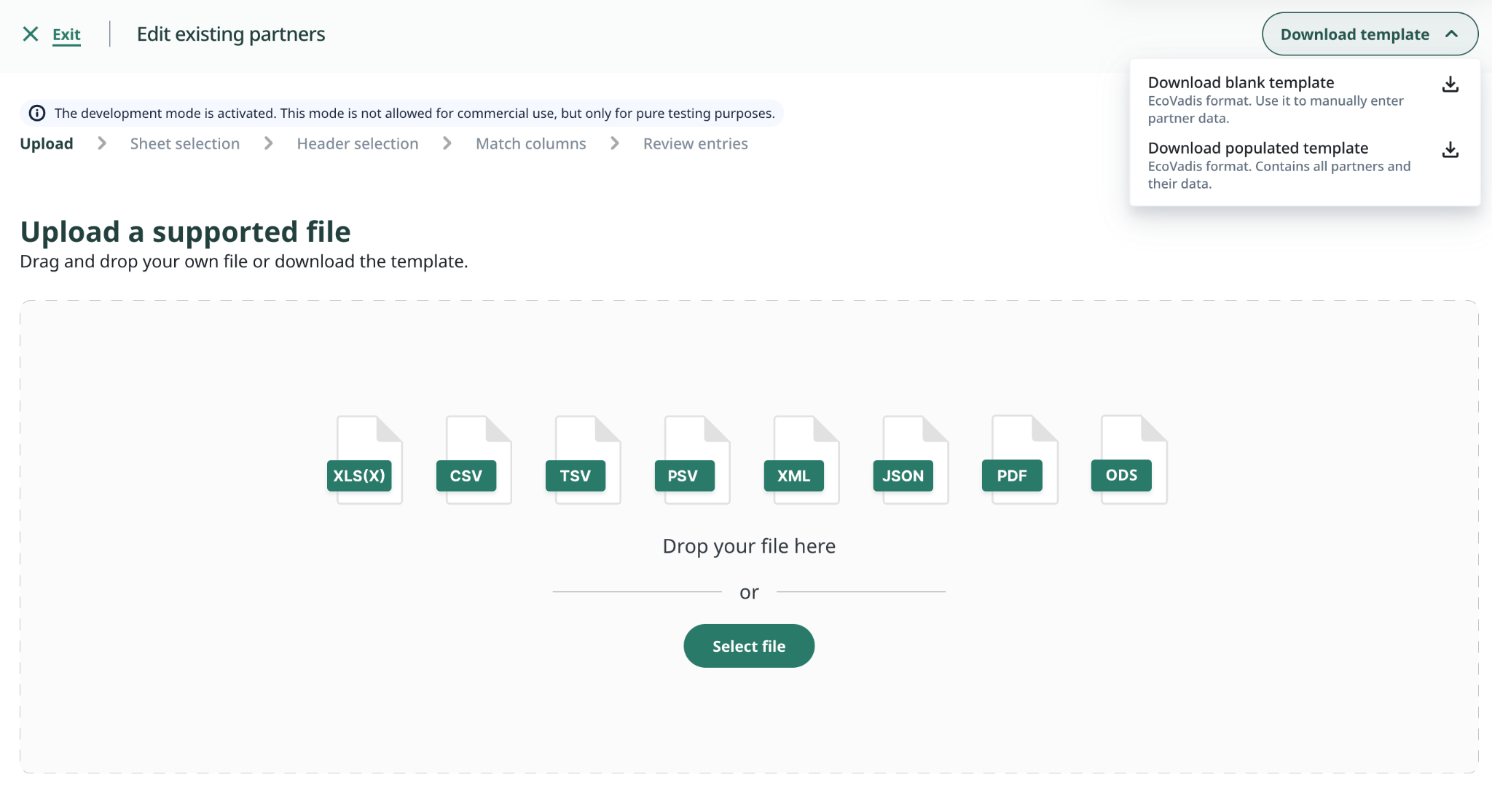Click download icon for blank template
The width and height of the screenshot is (1492, 812).
[1450, 84]
